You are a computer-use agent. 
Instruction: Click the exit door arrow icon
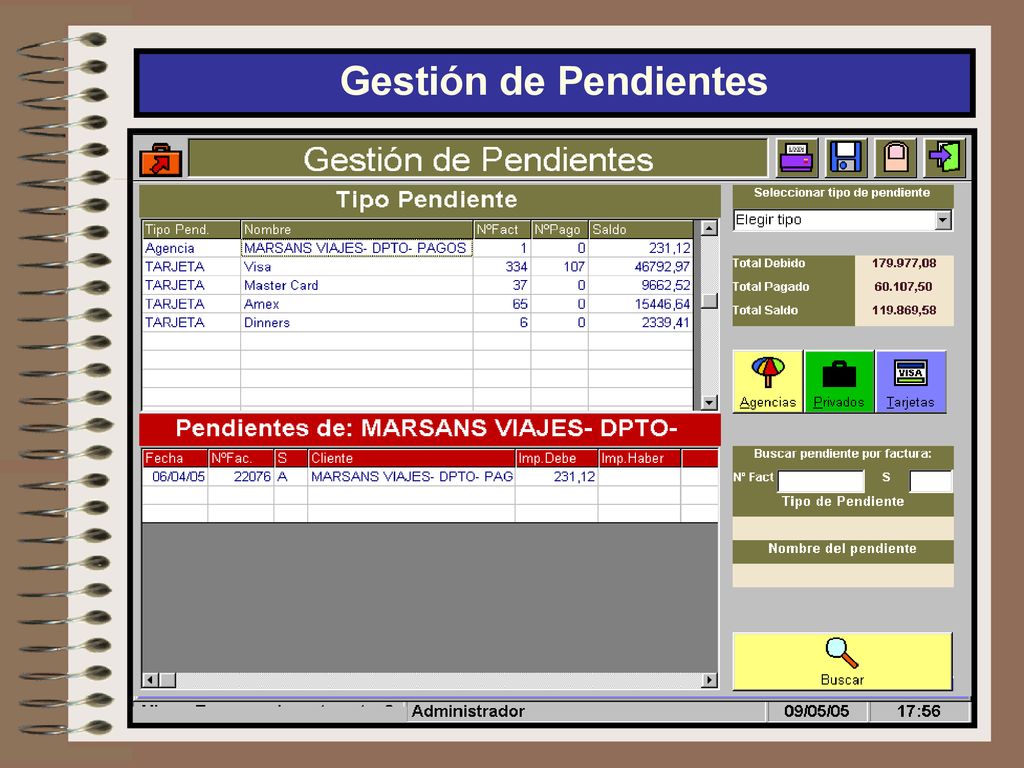[x=945, y=158]
